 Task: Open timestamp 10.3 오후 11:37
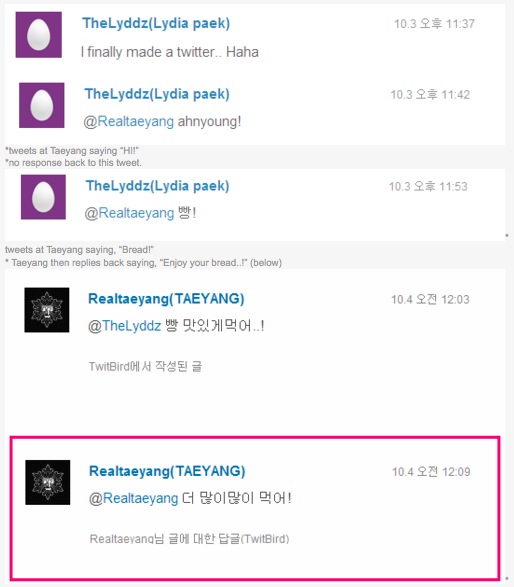pyautogui.click(x=434, y=24)
